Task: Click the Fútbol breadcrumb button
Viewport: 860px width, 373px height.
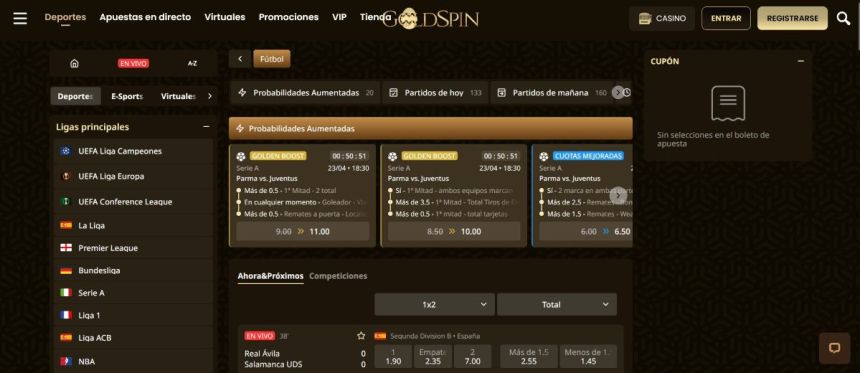Action: (x=272, y=59)
